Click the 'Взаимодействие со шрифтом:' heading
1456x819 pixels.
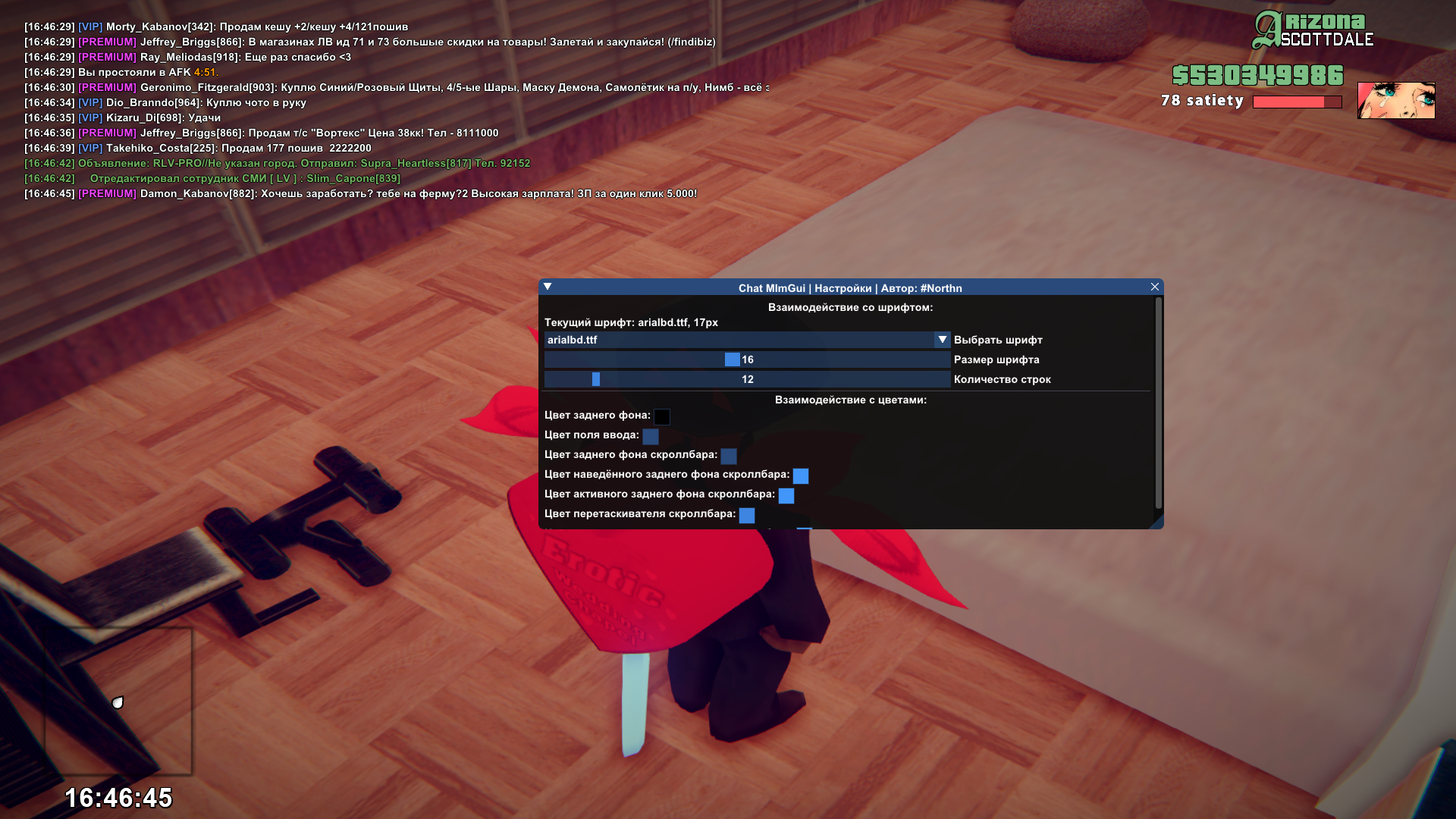tap(850, 307)
